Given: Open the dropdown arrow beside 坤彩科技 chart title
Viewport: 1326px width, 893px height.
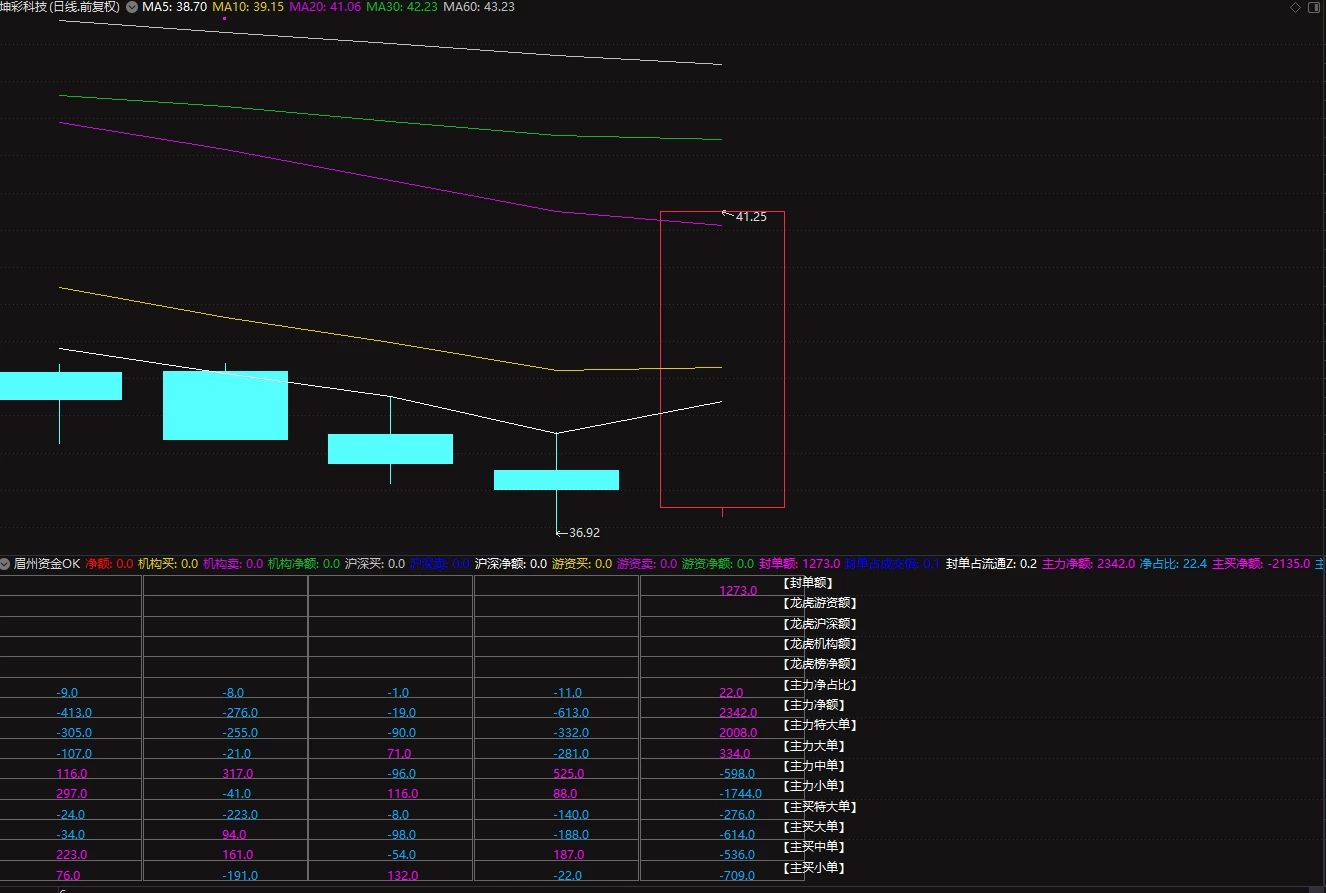Looking at the screenshot, I should [x=132, y=7].
